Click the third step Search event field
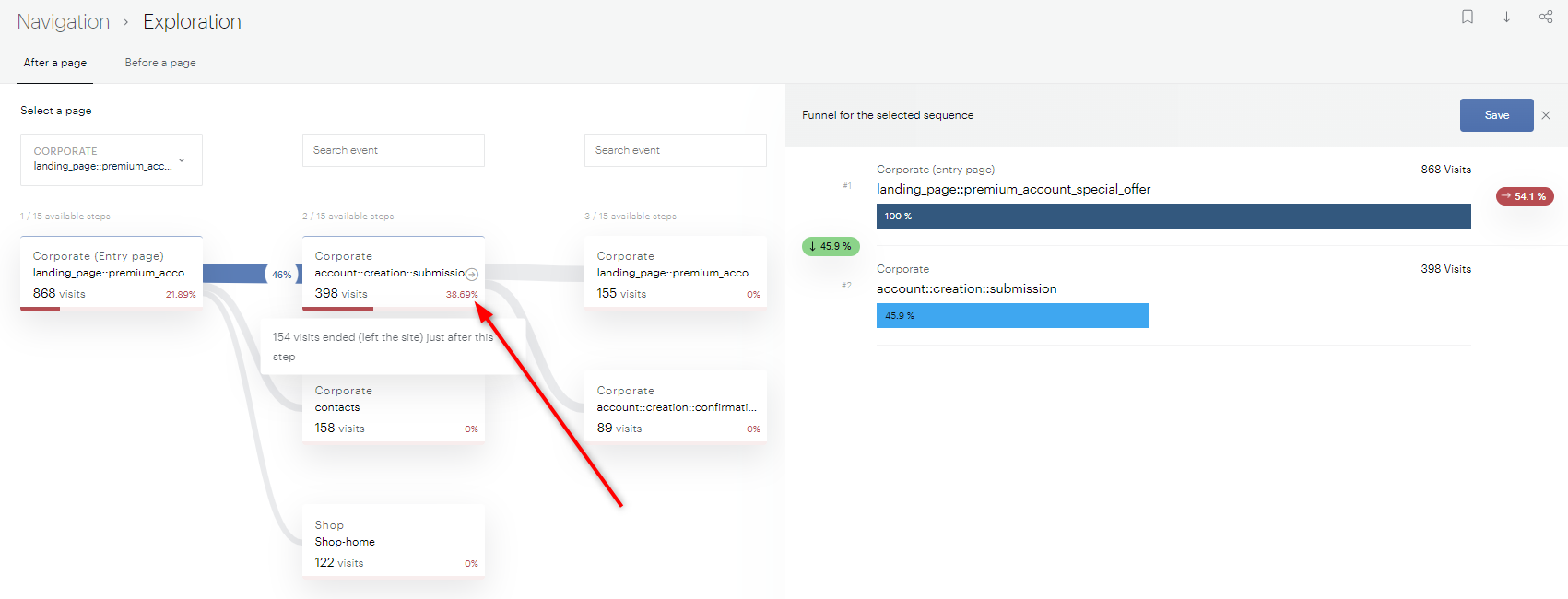The image size is (1568, 599). coord(675,150)
